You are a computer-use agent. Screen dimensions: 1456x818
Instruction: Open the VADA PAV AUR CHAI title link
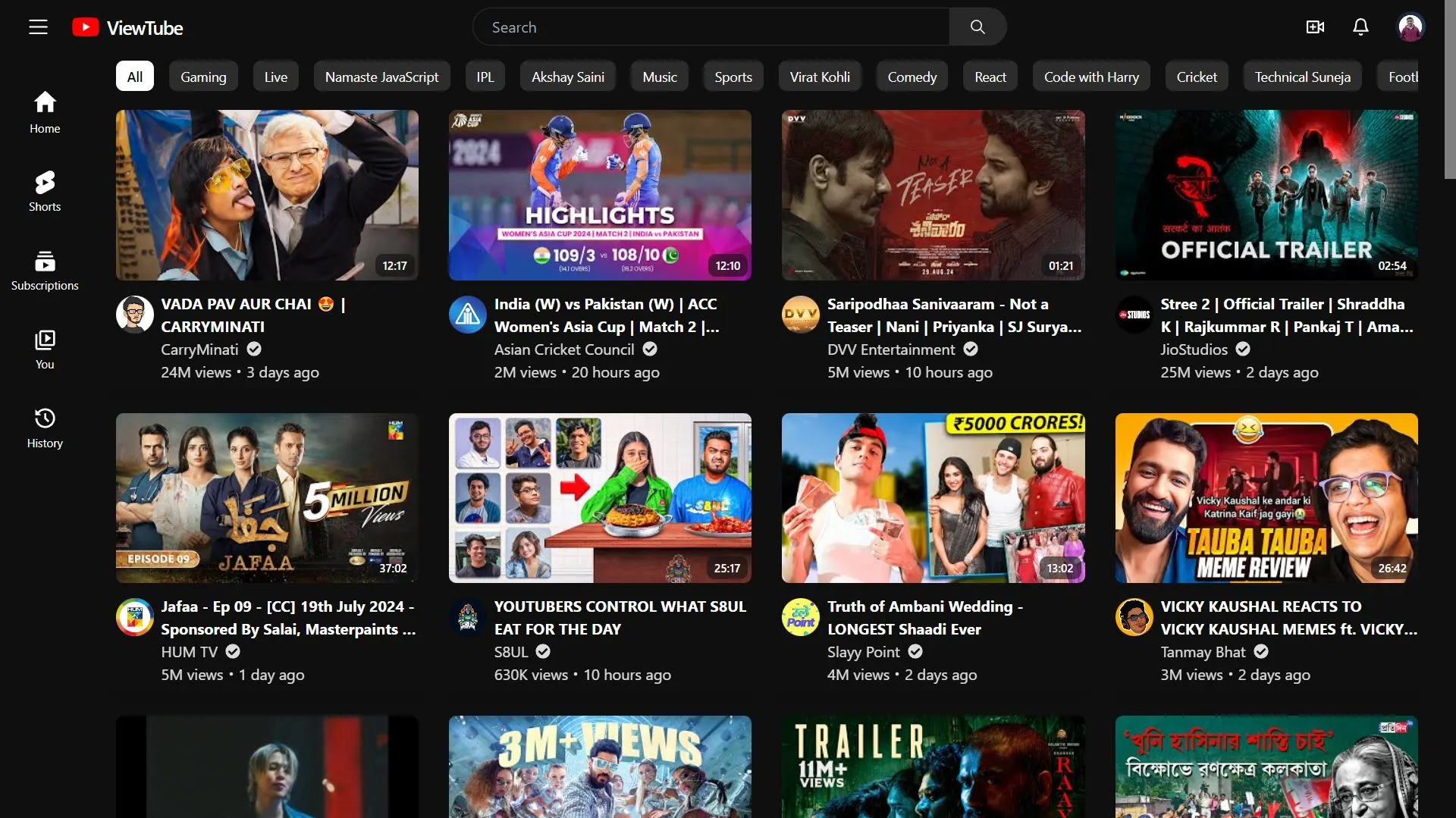[253, 315]
